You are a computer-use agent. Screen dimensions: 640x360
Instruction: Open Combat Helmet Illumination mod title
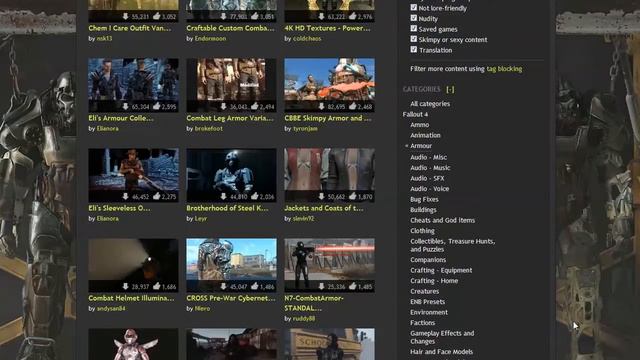click(131, 298)
